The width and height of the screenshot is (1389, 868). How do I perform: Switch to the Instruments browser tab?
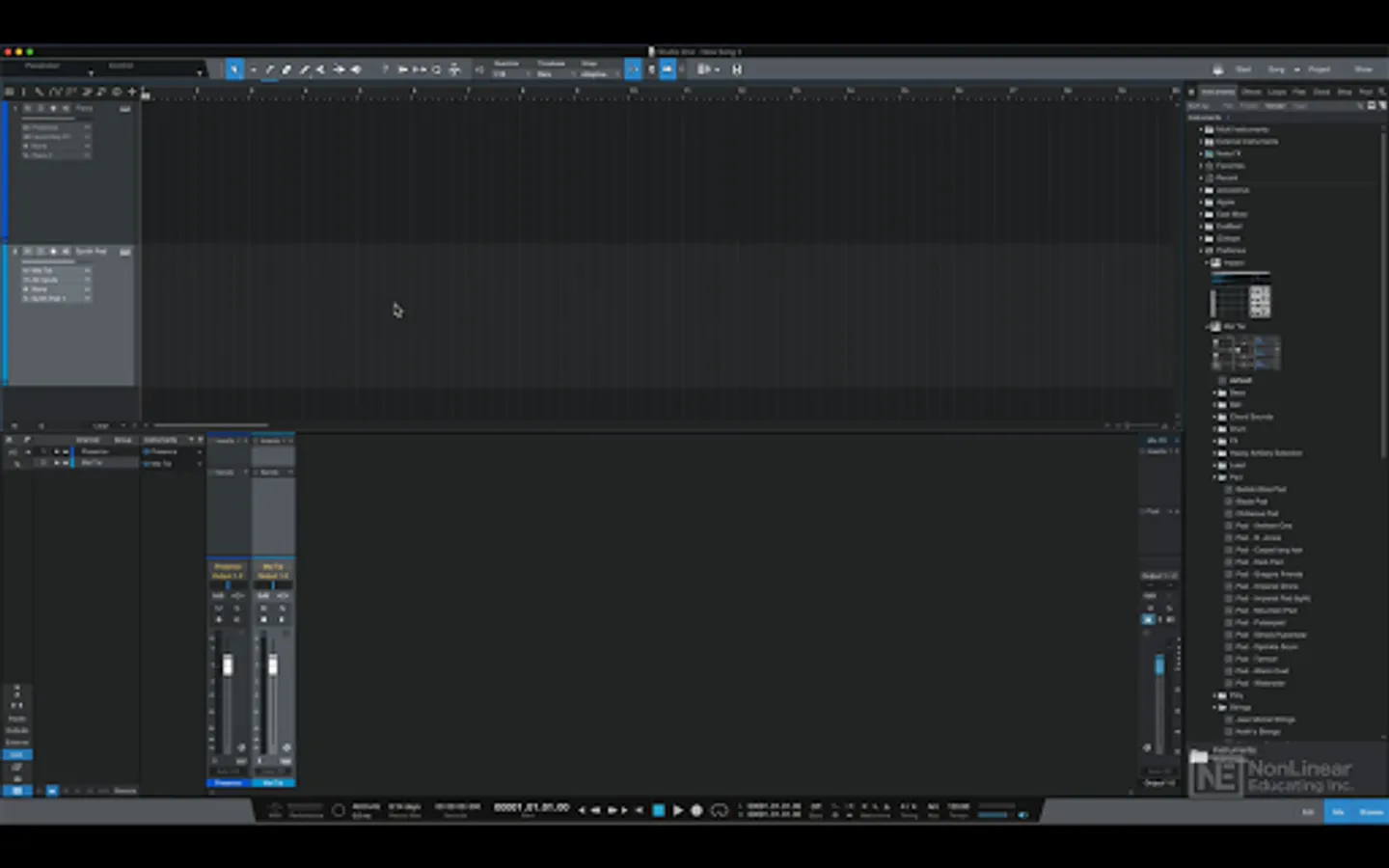point(1217,92)
